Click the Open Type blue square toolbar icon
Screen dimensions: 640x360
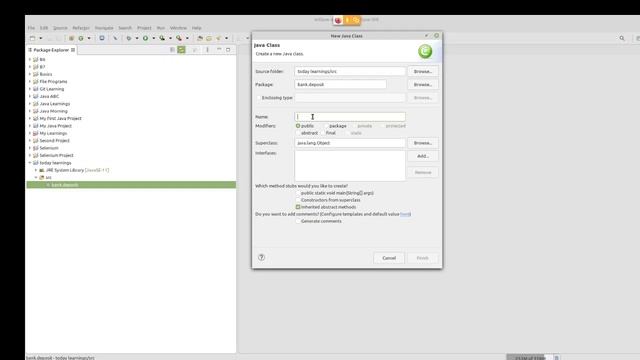click(x=102, y=38)
